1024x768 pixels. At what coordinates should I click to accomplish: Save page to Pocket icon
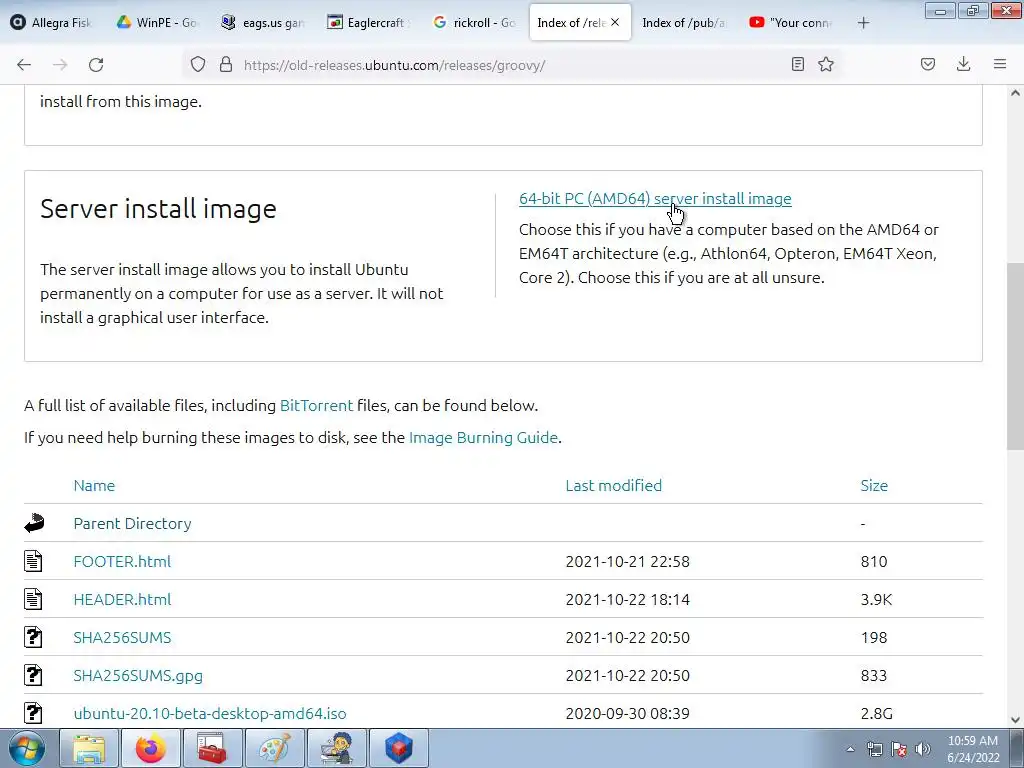pyautogui.click(x=928, y=64)
